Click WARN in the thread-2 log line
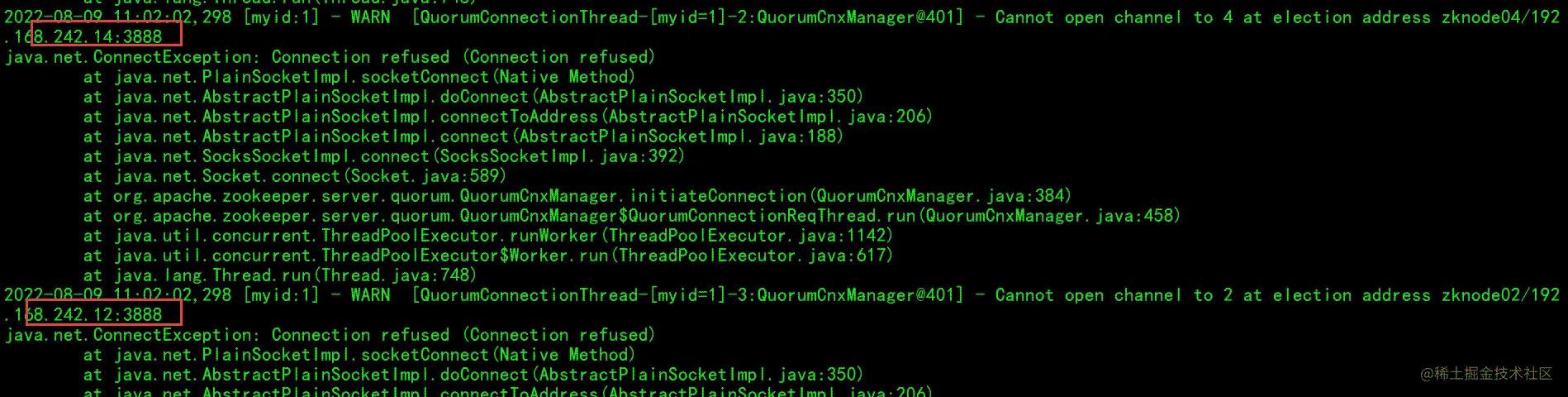1568x397 pixels. (x=370, y=17)
